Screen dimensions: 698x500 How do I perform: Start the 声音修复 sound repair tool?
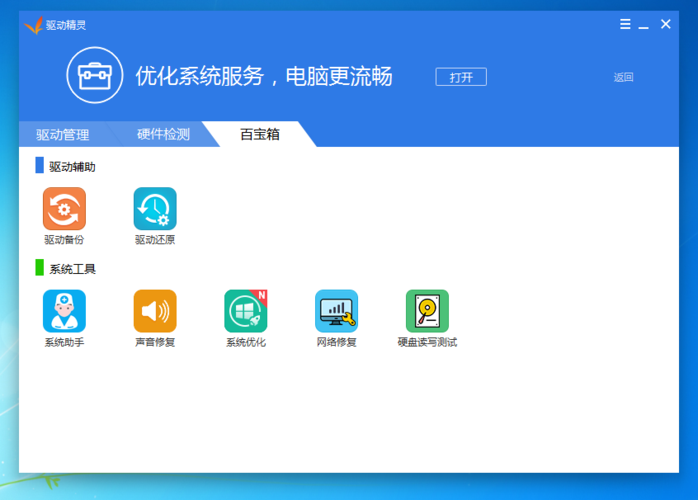[x=155, y=312]
